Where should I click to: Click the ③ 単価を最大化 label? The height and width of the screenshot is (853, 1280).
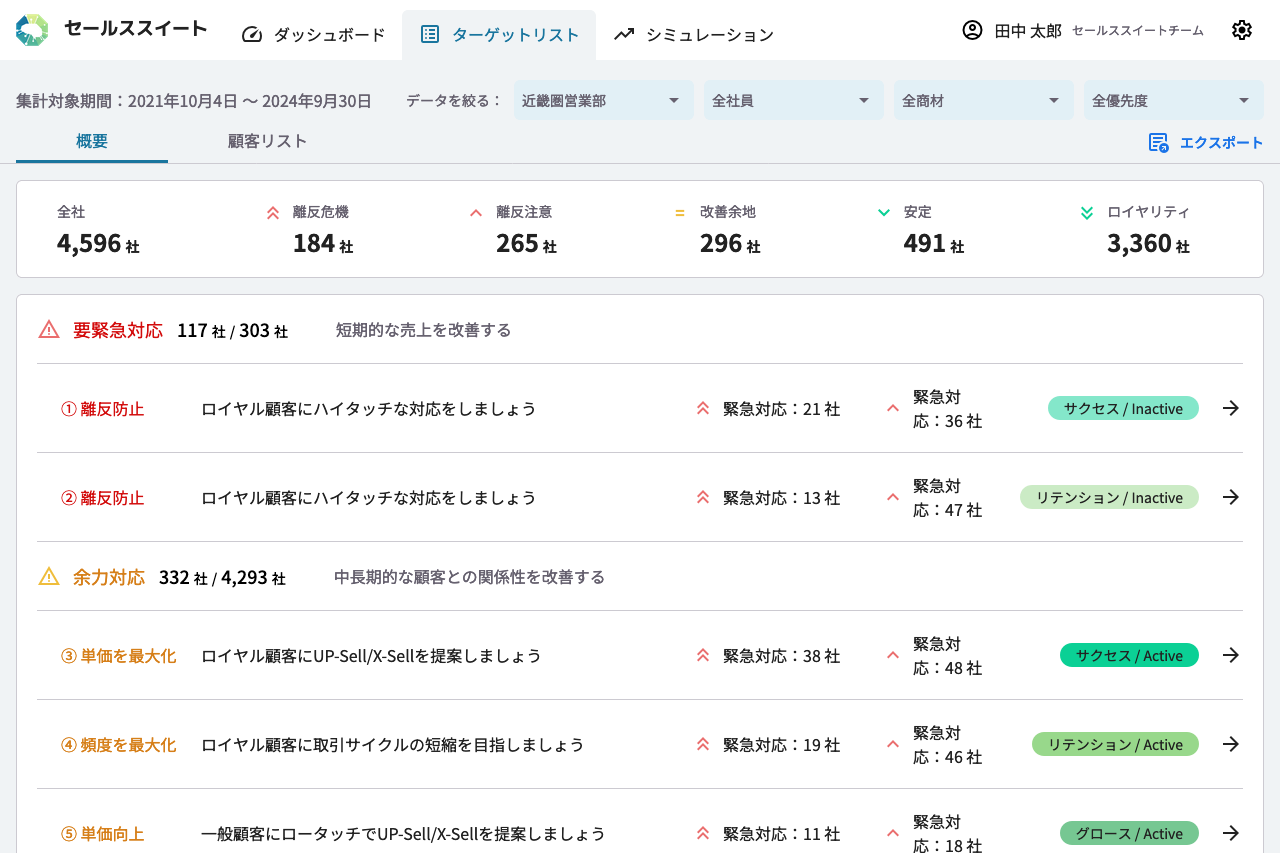tap(119, 656)
